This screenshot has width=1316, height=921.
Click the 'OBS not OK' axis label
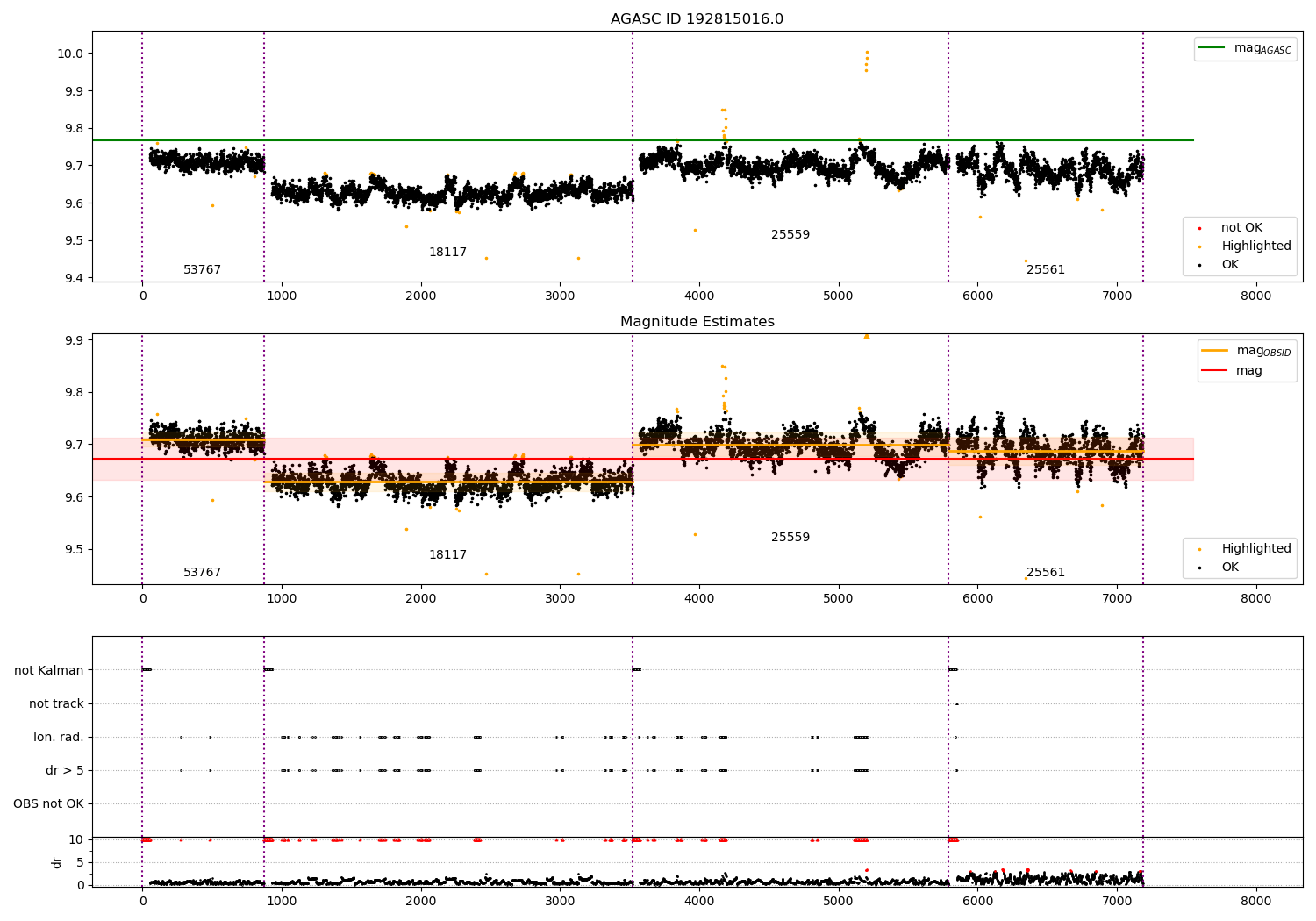pos(48,804)
